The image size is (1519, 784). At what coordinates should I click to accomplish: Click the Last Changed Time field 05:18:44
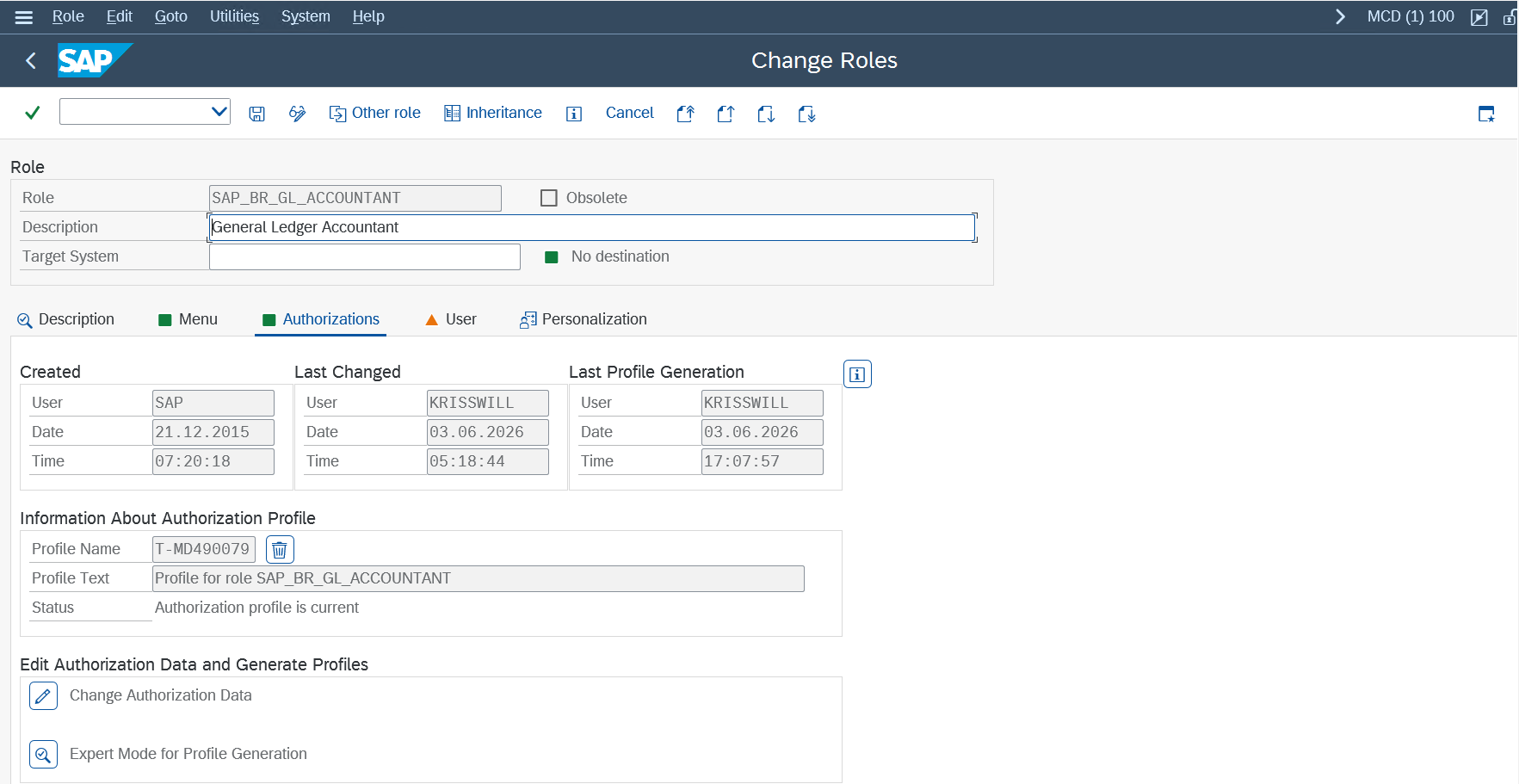click(488, 461)
